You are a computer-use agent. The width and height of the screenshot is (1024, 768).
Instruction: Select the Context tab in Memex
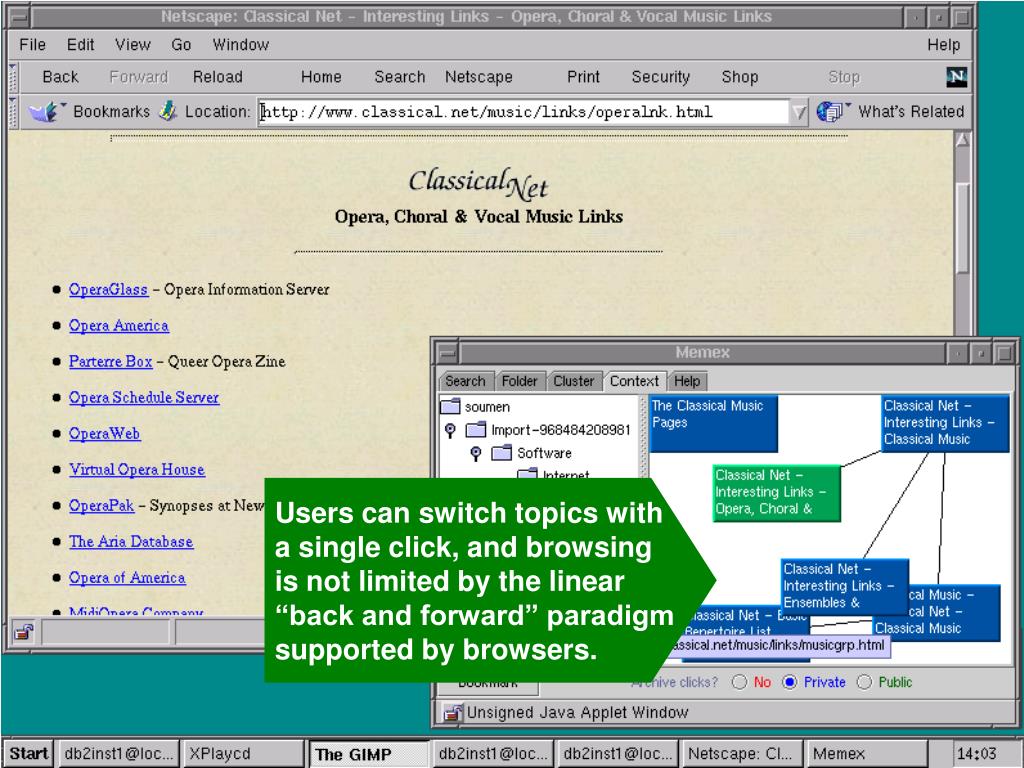click(634, 381)
